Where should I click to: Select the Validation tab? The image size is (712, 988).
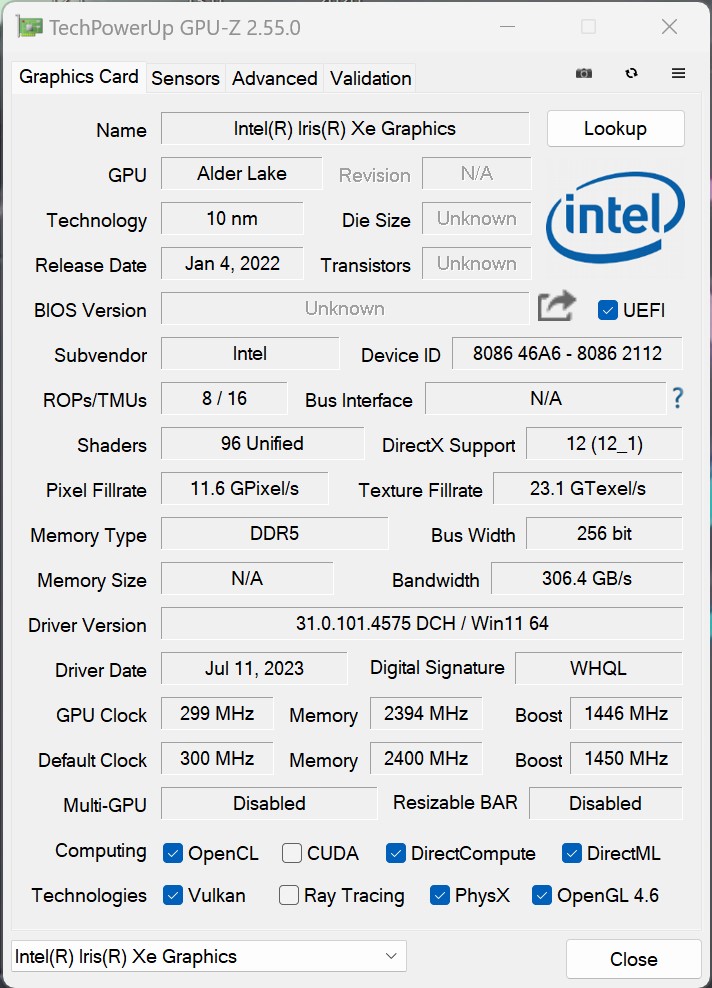[x=370, y=78]
